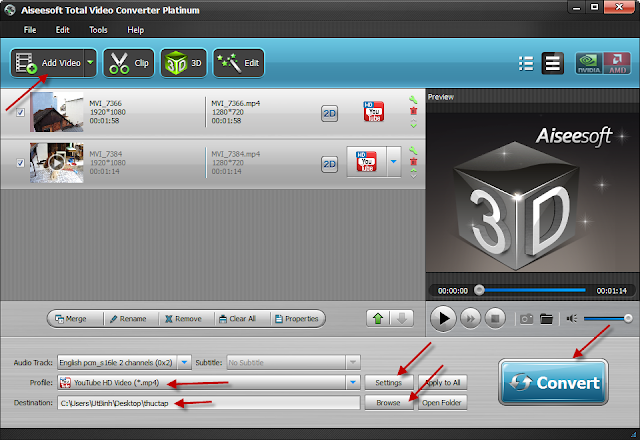The height and width of the screenshot is (440, 640).
Task: Select the MVI_7366 video thumbnail
Action: tap(57, 112)
